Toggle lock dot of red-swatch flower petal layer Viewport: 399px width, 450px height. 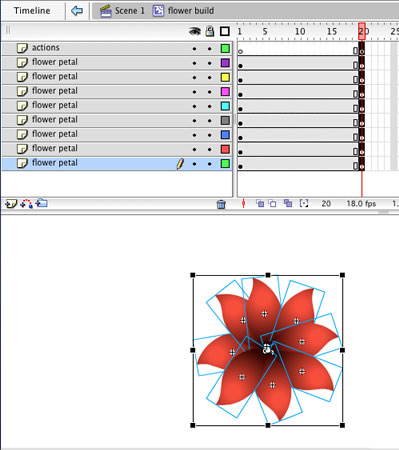pyautogui.click(x=209, y=149)
